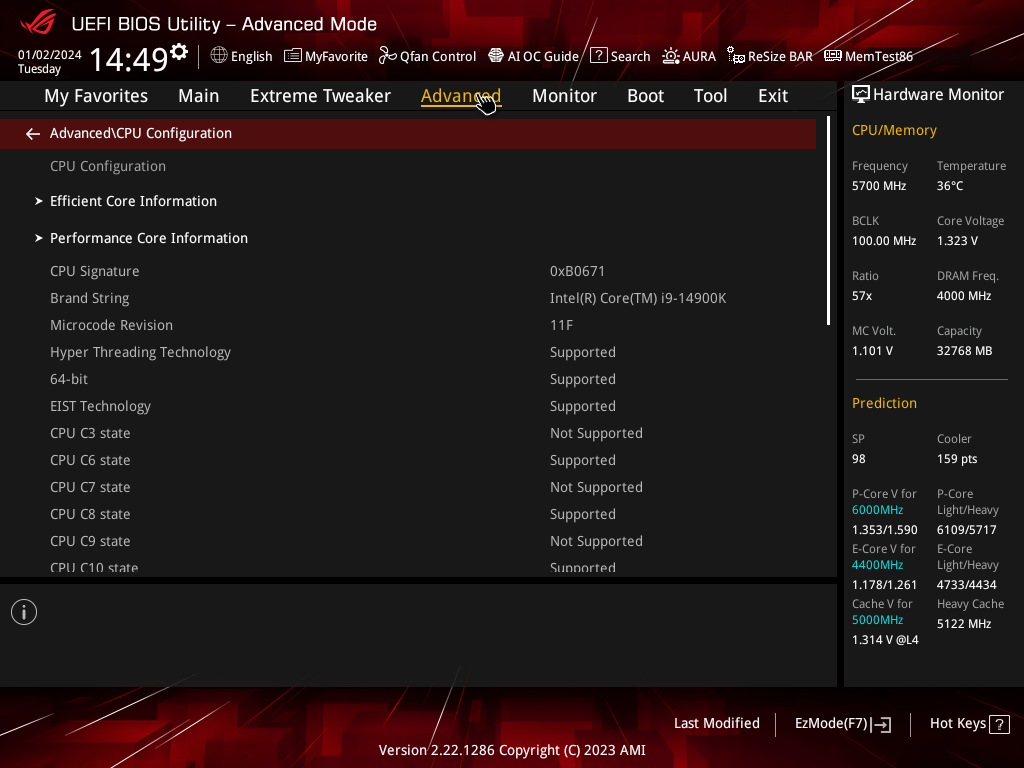1024x768 pixels.
Task: Open the MyFavorite list icon
Action: (293, 56)
